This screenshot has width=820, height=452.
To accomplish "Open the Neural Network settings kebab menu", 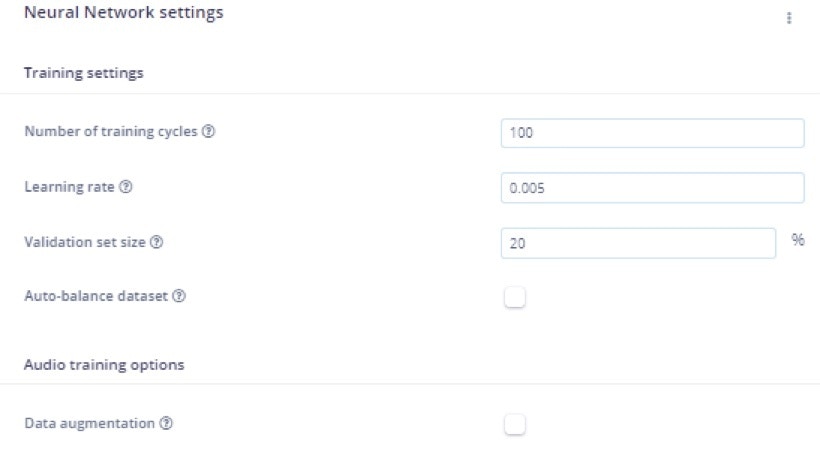I will 789,18.
